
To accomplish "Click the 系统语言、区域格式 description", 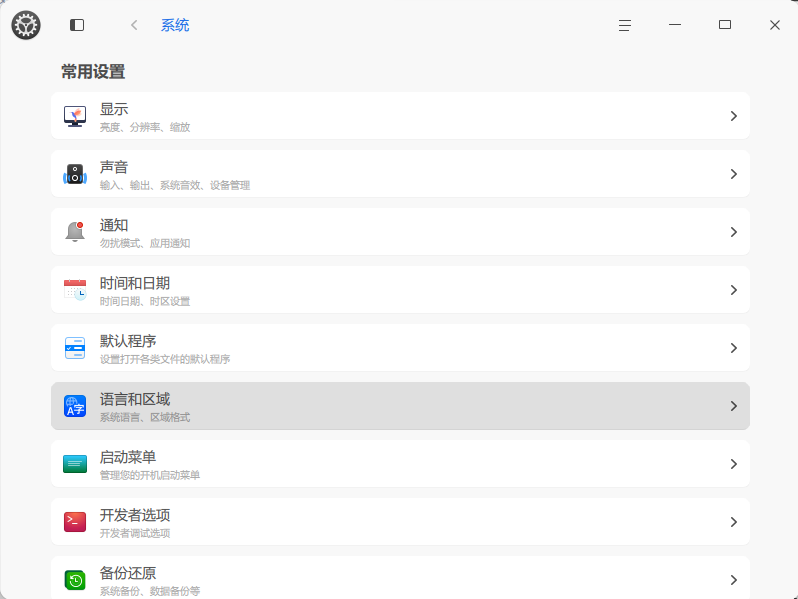I will [145, 417].
